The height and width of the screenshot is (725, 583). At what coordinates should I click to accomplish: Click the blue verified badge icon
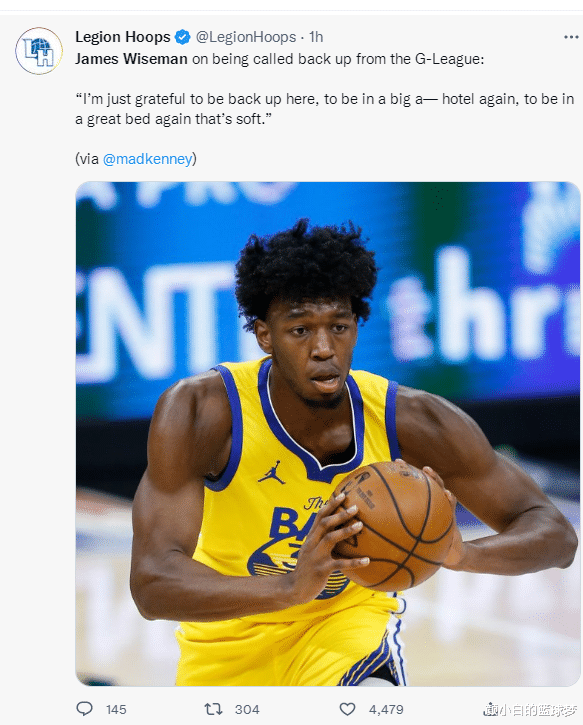(183, 37)
